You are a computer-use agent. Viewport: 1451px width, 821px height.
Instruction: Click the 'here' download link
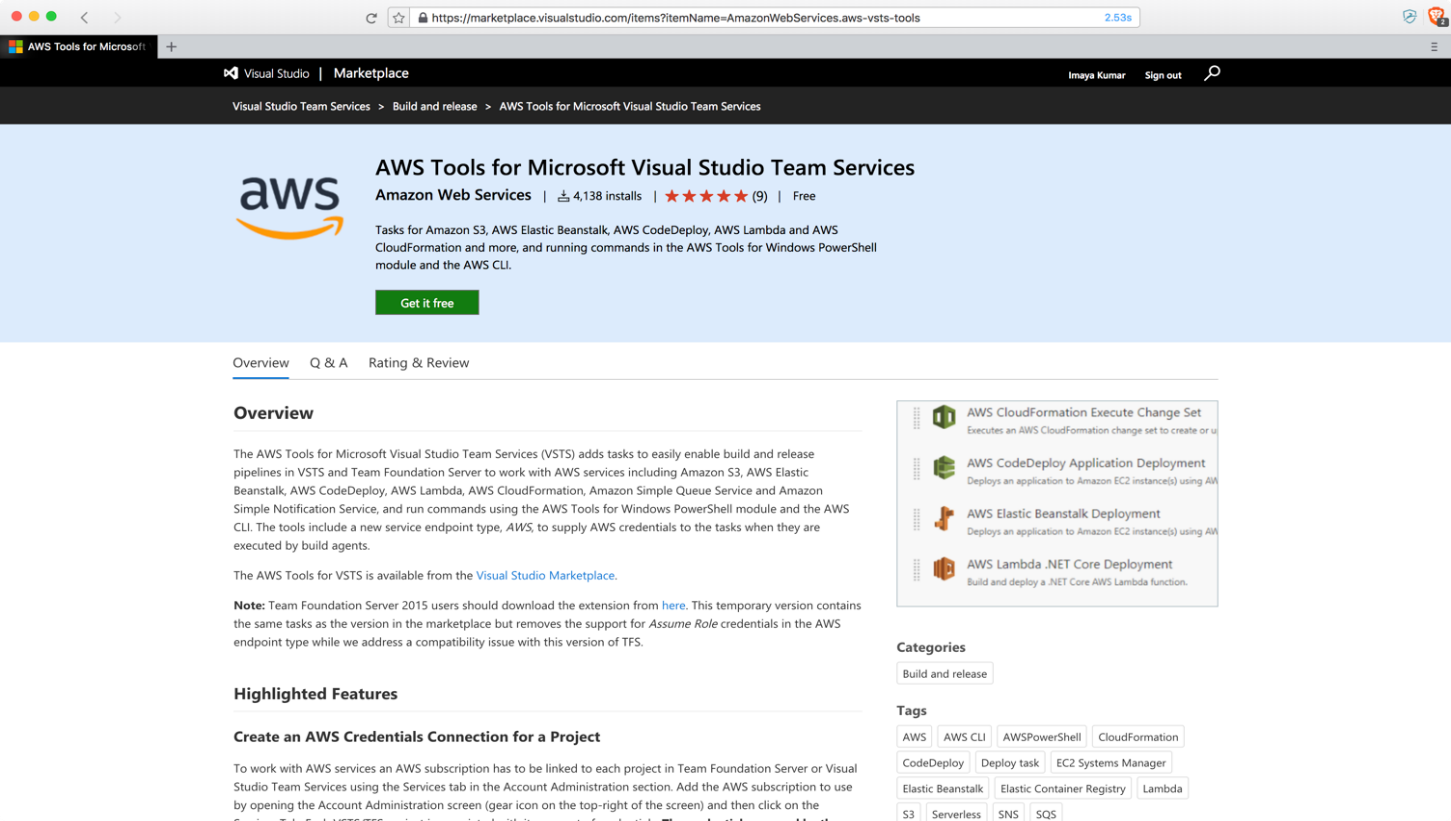click(674, 605)
